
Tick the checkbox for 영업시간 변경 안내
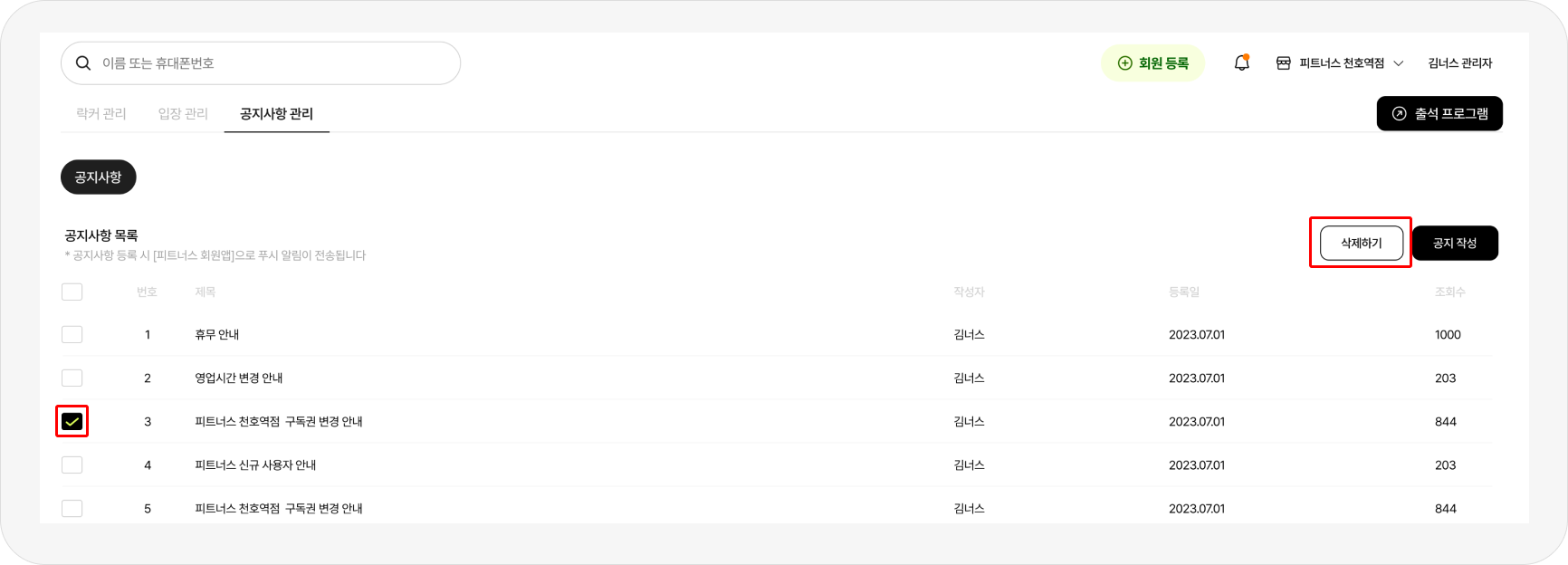[x=72, y=378]
